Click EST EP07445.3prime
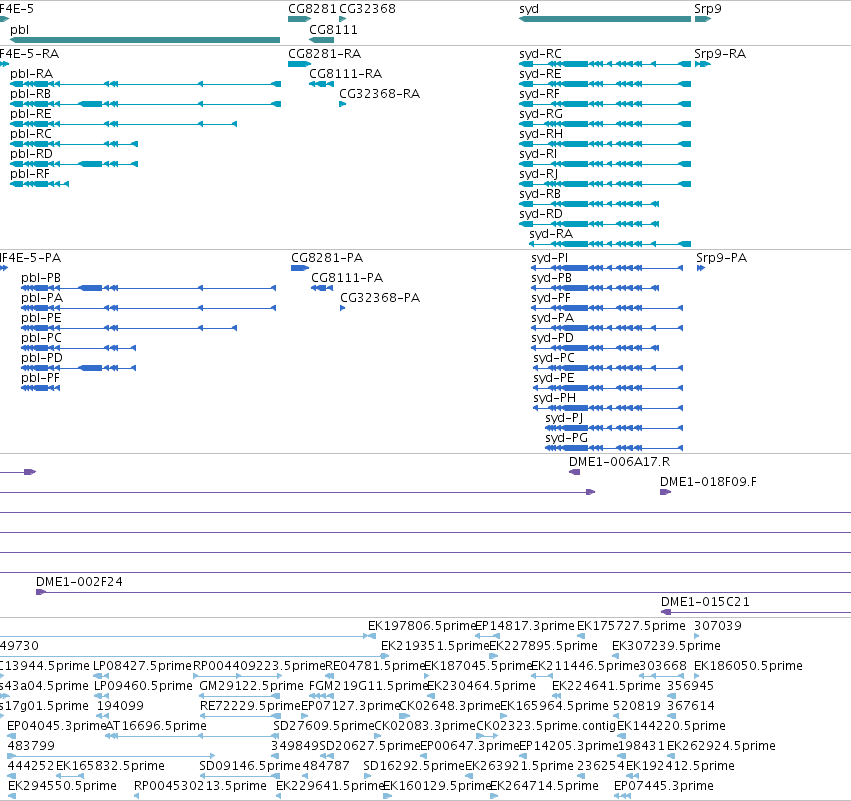This screenshot has height=801, width=851. 623,796
